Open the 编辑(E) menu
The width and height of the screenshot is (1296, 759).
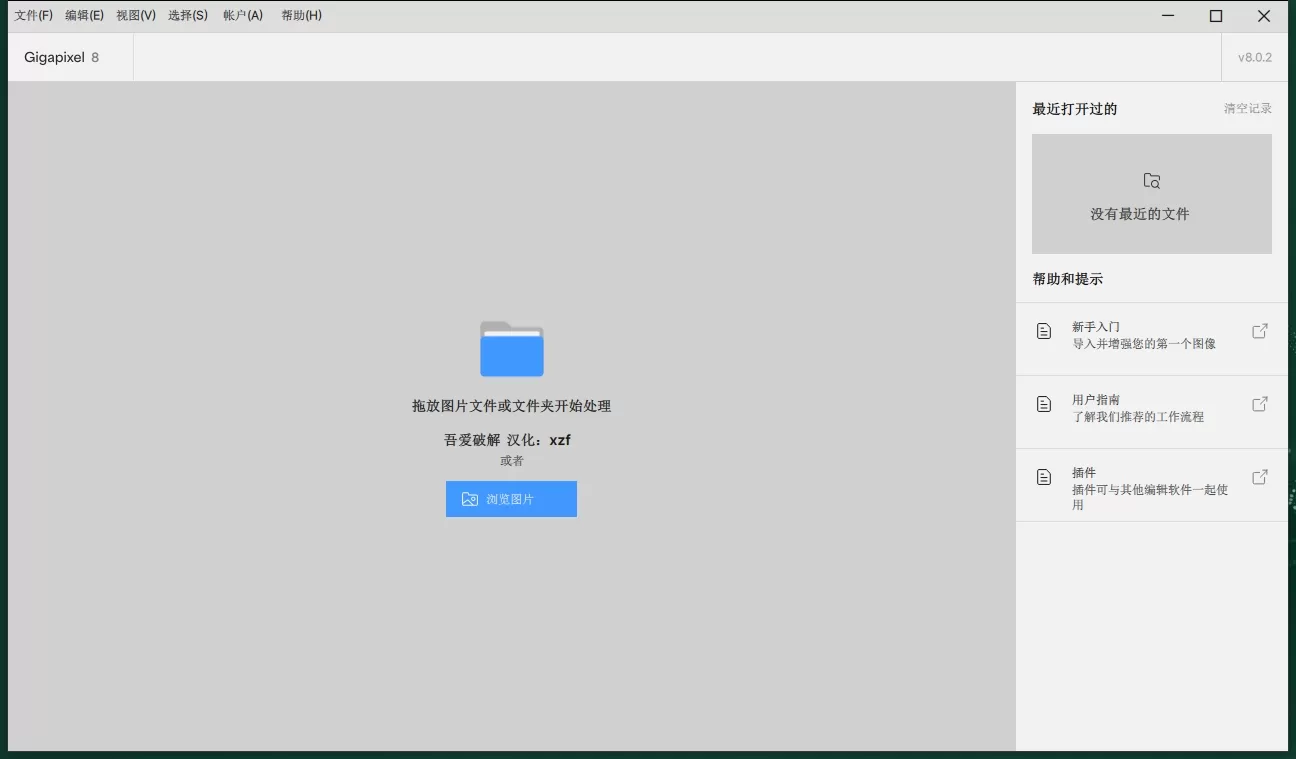[x=85, y=15]
